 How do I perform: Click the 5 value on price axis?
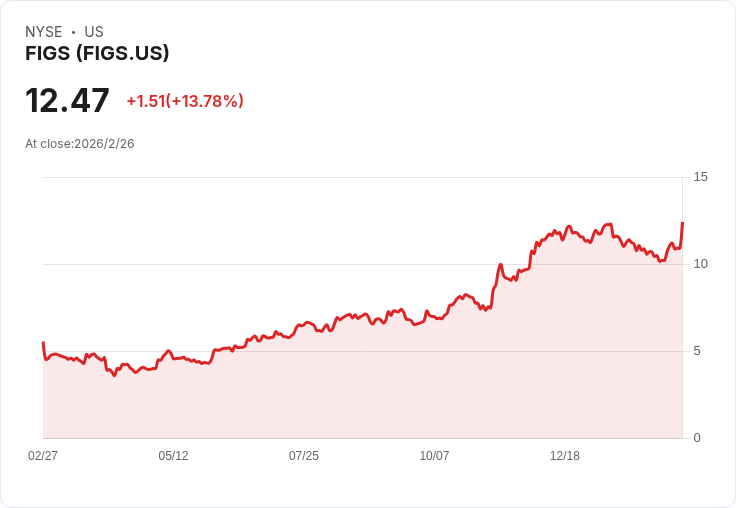[697, 351]
